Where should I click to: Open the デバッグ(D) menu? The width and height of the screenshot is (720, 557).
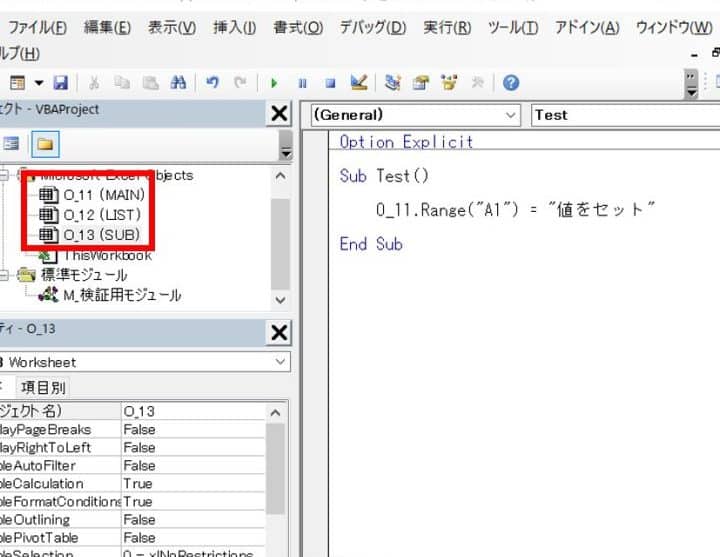pyautogui.click(x=373, y=28)
